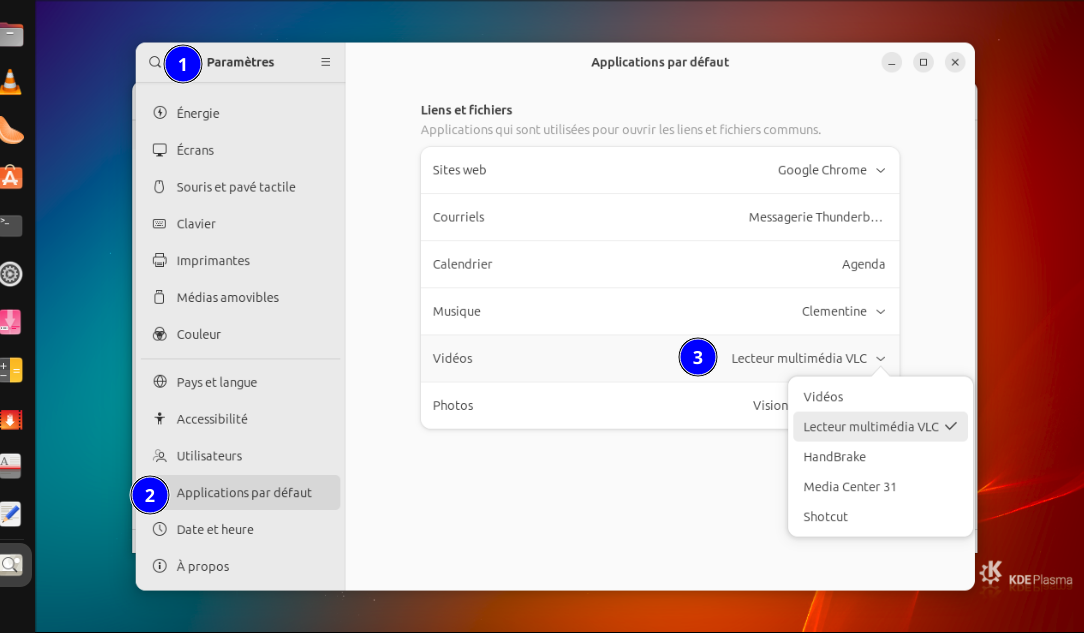Launch VLC from the dock
This screenshot has height=633, width=1084.
click(x=10, y=82)
